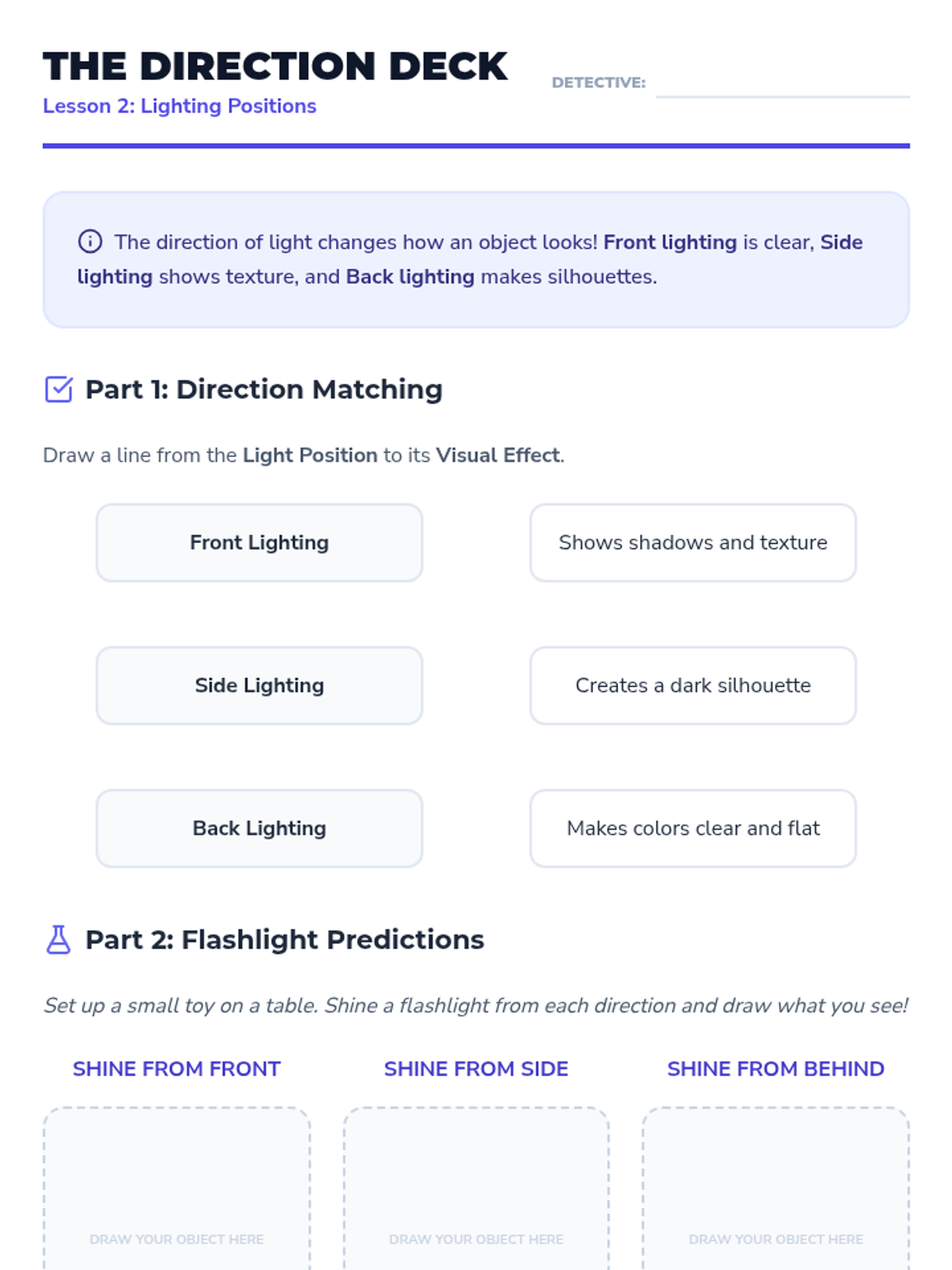Screen dimensions: 952x1270
Task: Click the Shine From Side drawing box
Action: pyautogui.click(x=476, y=1183)
